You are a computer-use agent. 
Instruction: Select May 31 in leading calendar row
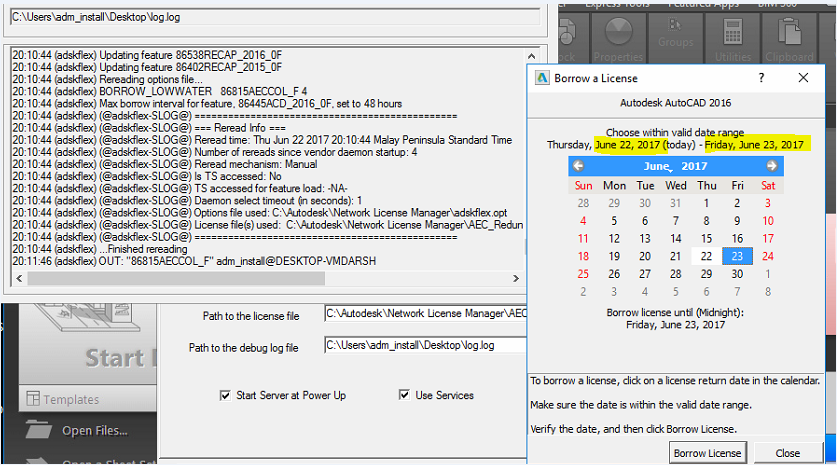(x=676, y=203)
